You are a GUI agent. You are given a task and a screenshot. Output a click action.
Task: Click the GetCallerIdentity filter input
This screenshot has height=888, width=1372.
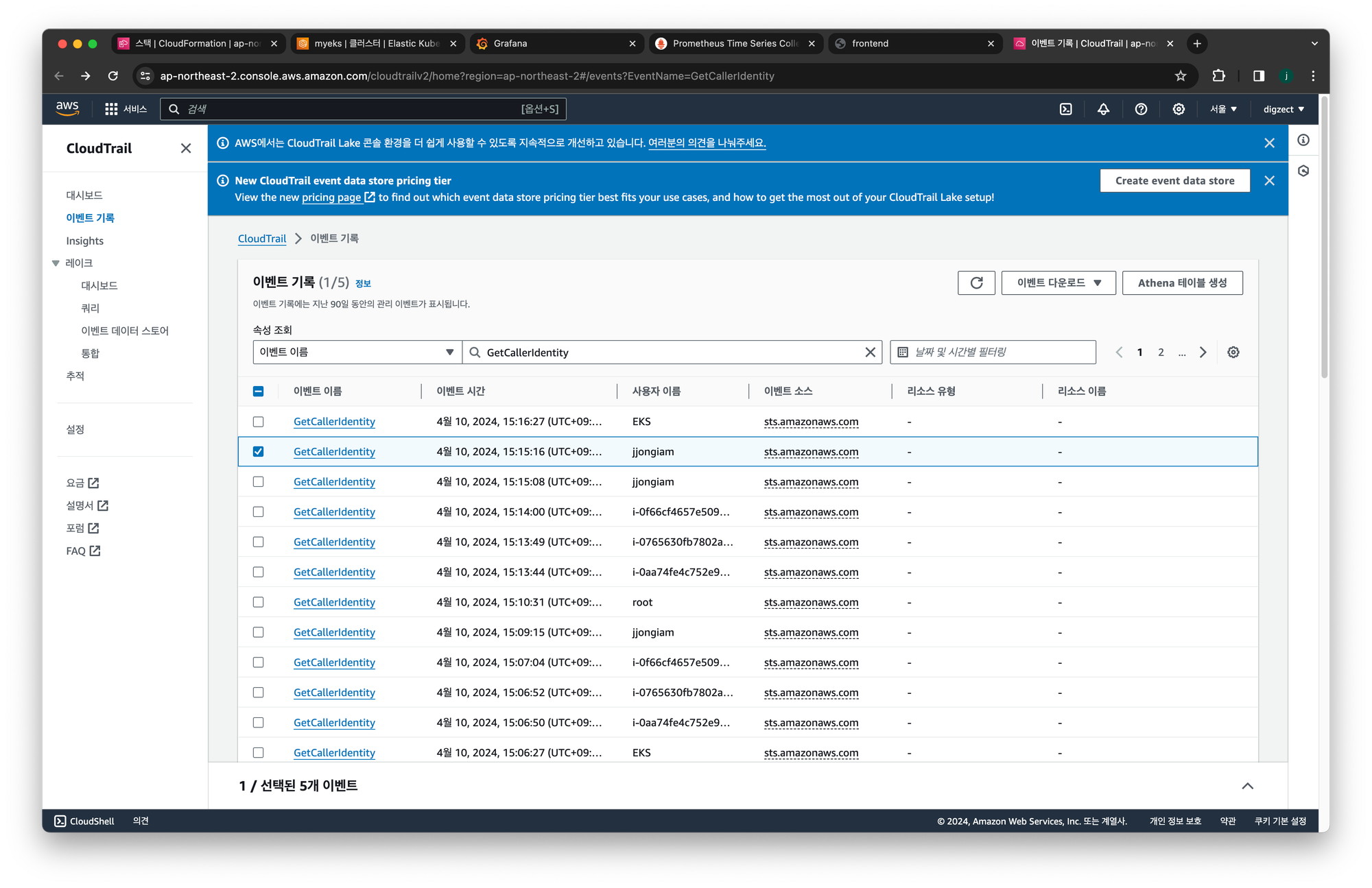point(672,352)
